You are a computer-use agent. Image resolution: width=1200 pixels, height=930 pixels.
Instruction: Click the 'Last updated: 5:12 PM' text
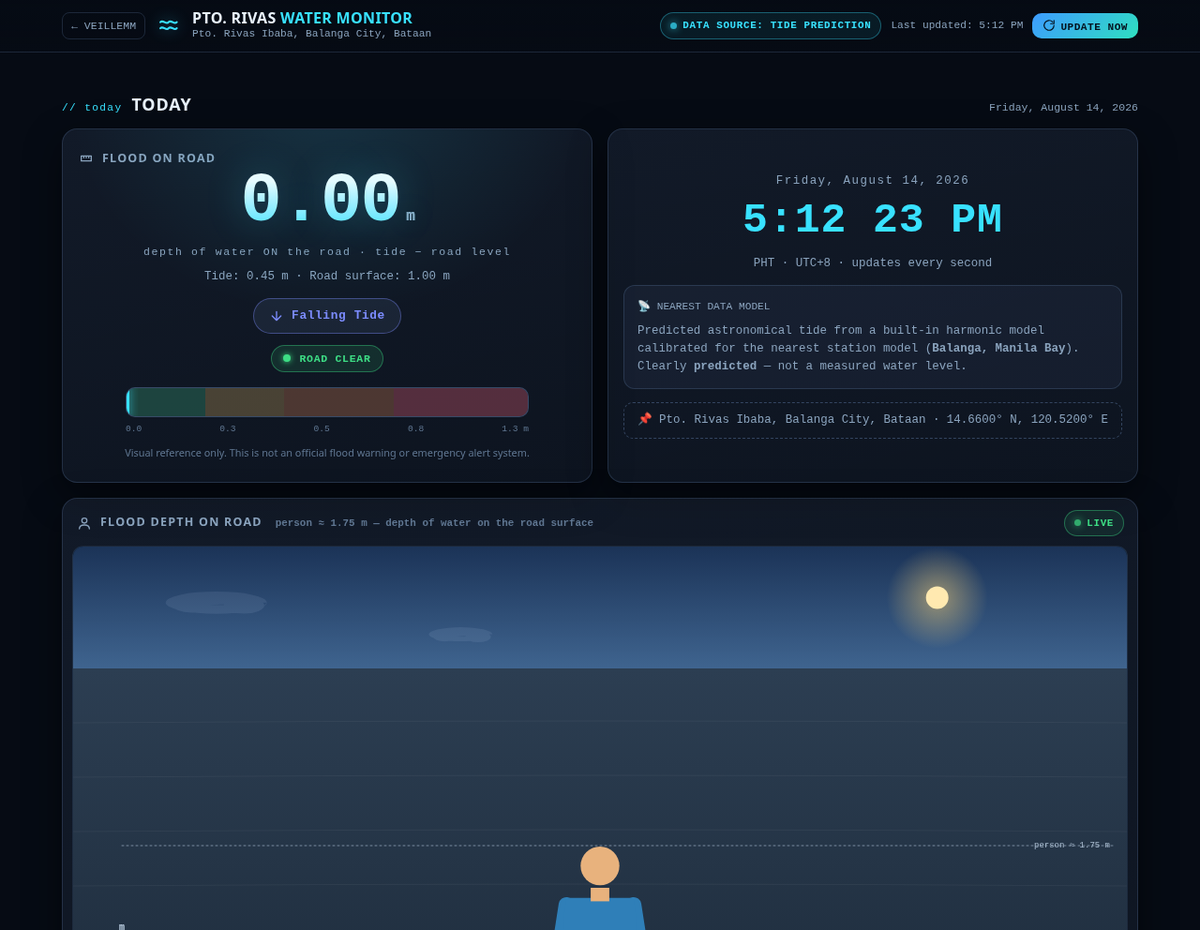pos(957,25)
